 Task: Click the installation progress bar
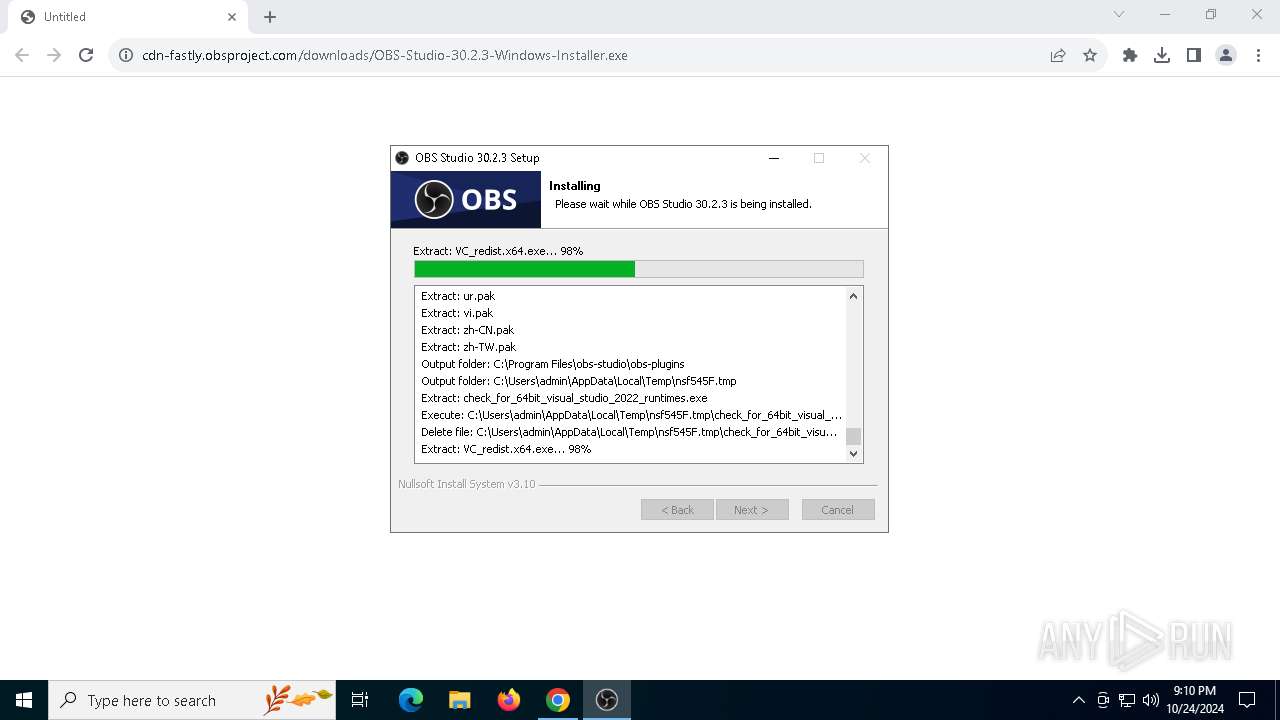coord(639,269)
